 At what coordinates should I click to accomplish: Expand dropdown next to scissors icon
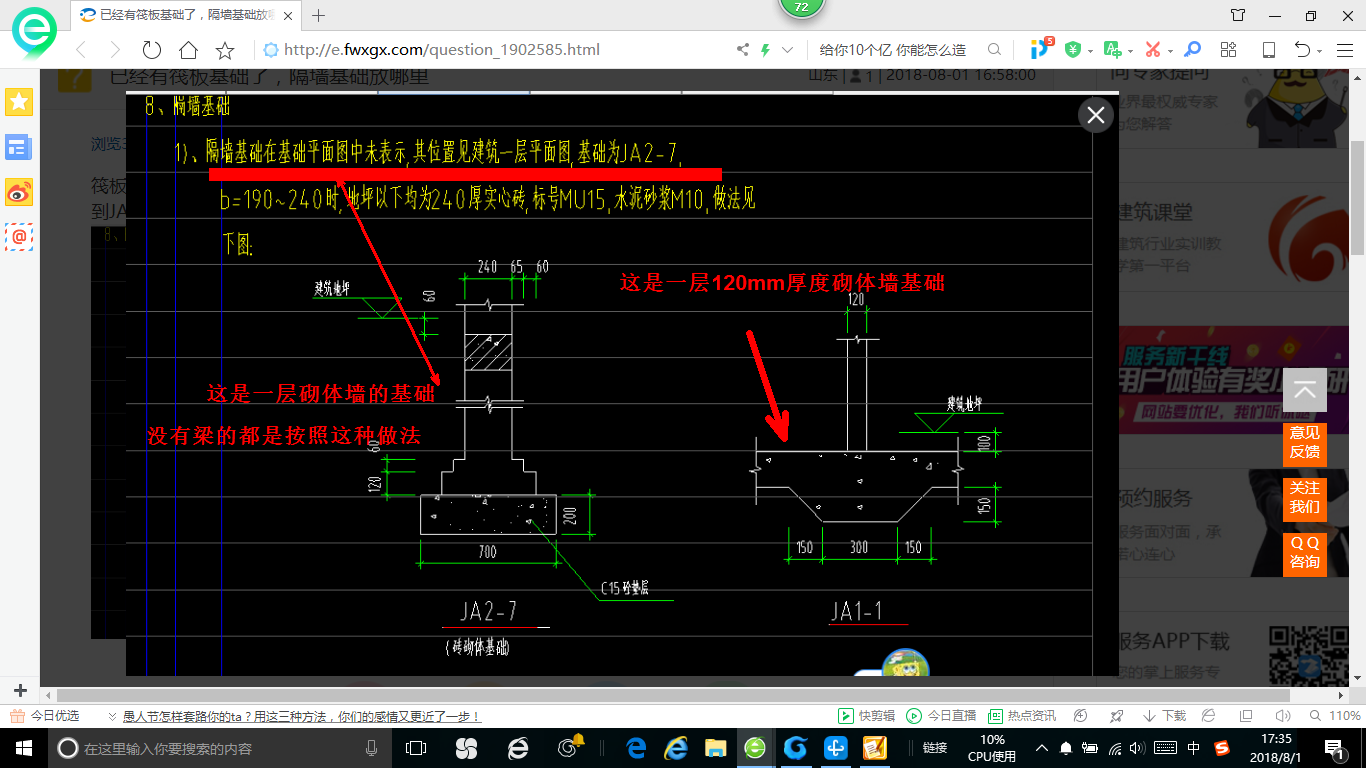tap(1170, 51)
